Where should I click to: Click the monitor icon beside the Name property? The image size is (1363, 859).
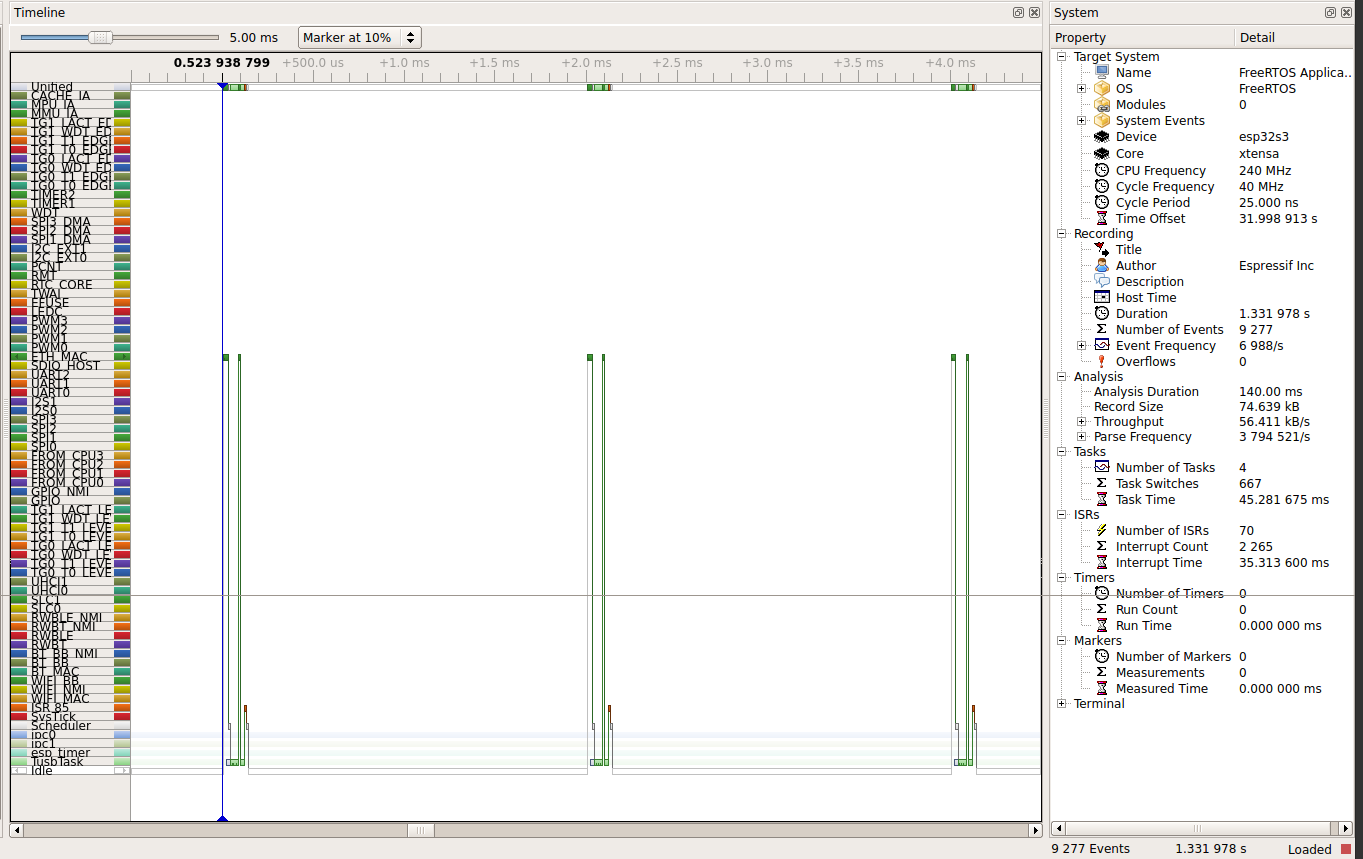click(x=1101, y=72)
